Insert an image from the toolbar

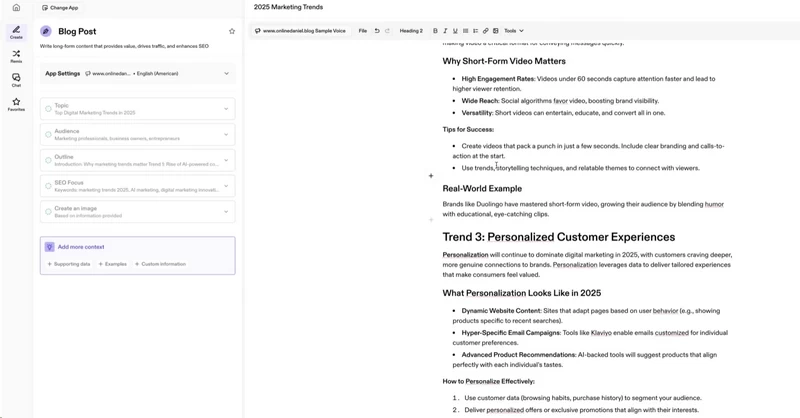[x=496, y=31]
